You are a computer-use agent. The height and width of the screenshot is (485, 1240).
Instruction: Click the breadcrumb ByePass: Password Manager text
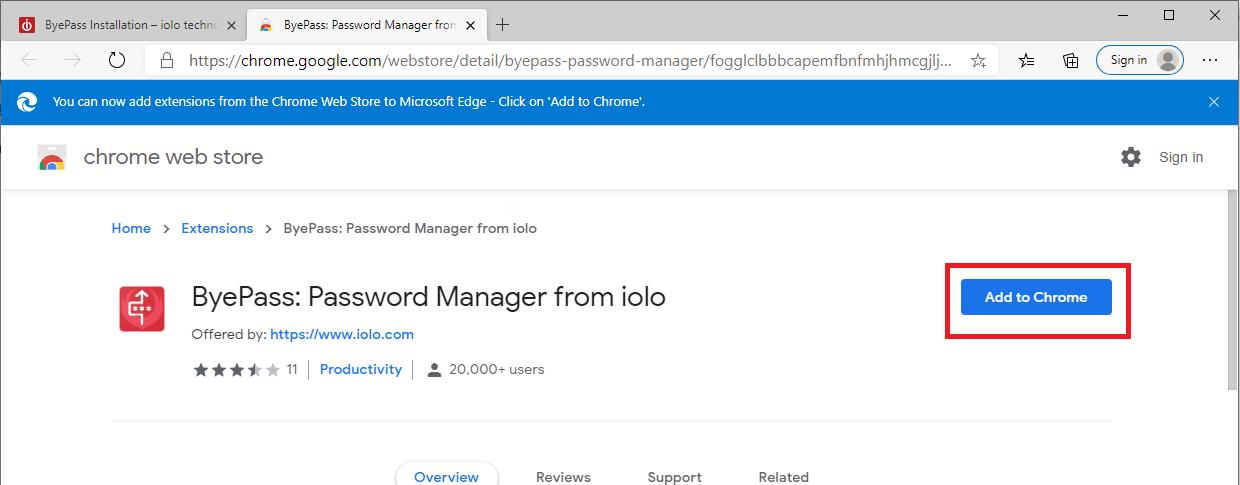[410, 228]
